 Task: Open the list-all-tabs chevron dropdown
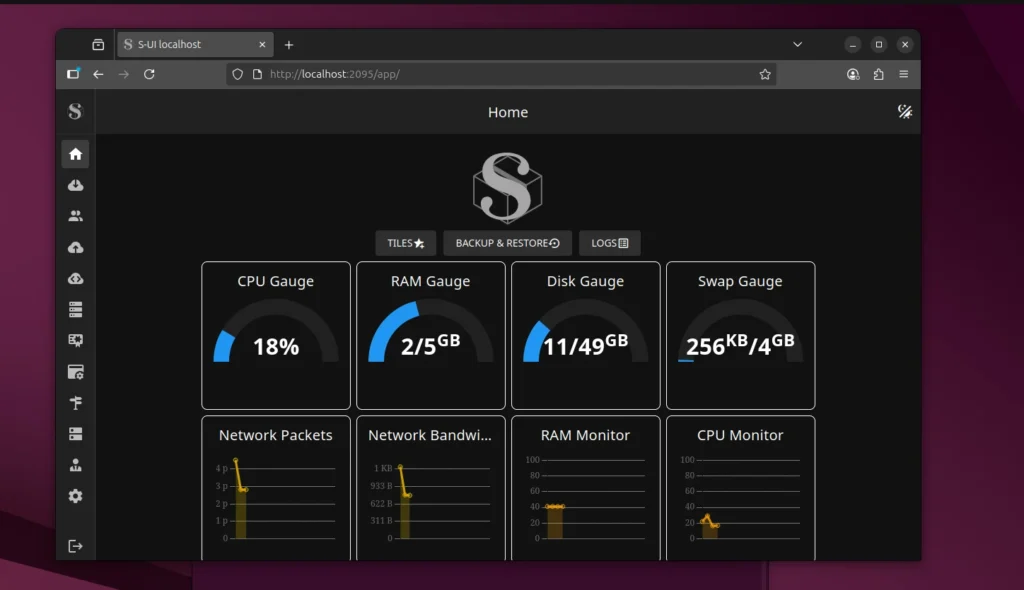coord(797,44)
